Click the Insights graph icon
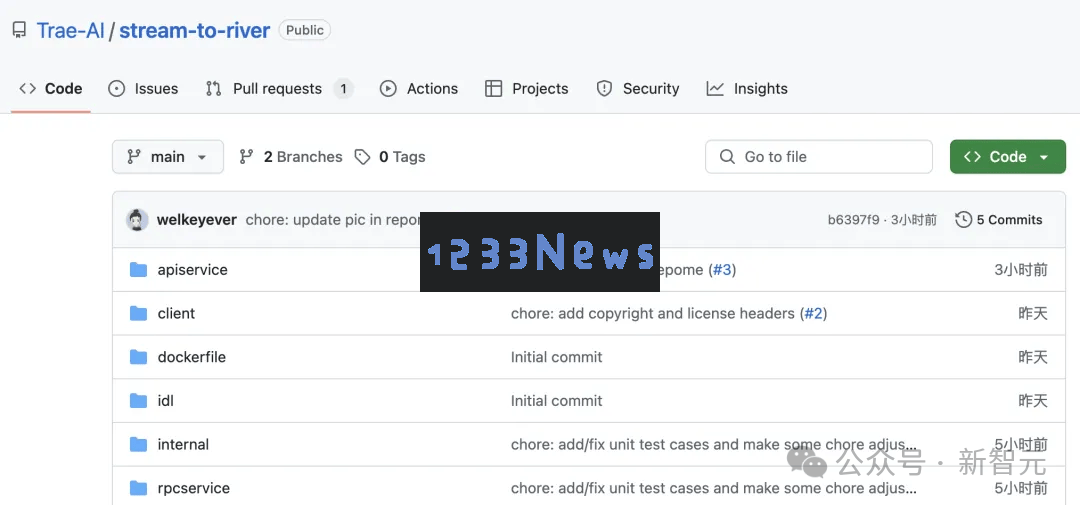This screenshot has width=1080, height=505. coord(716,89)
